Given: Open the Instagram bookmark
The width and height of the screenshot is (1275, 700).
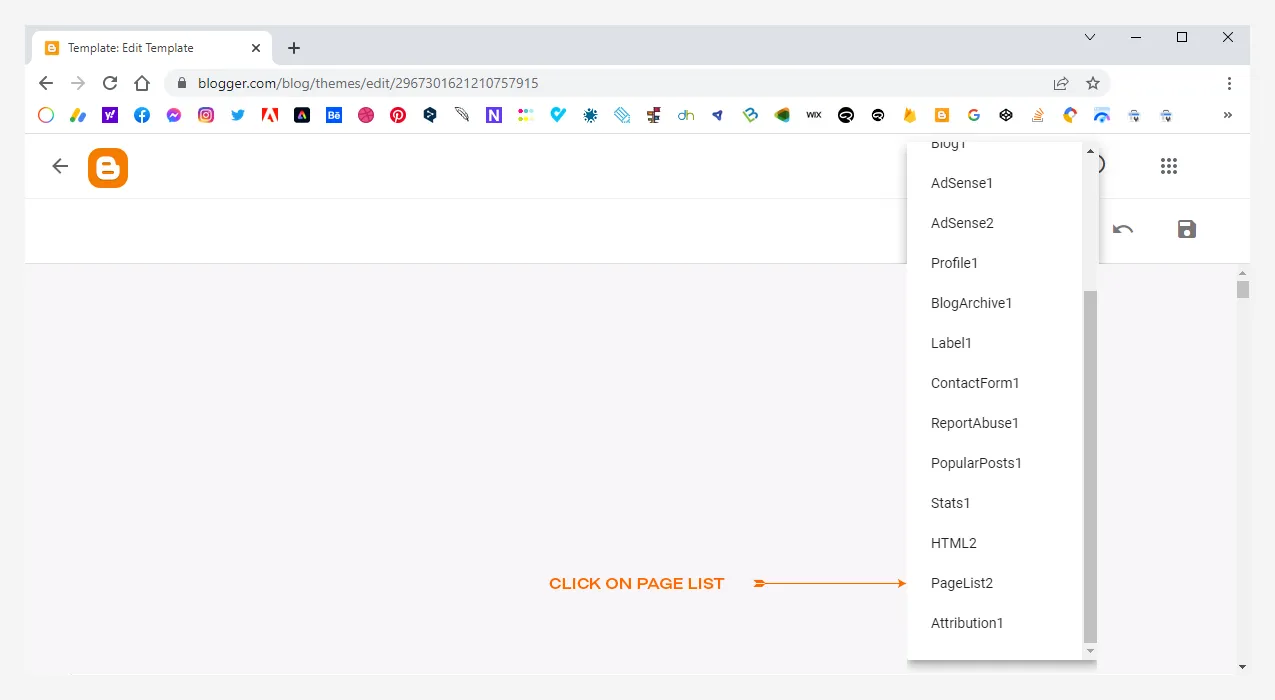Looking at the screenshot, I should tap(206, 115).
